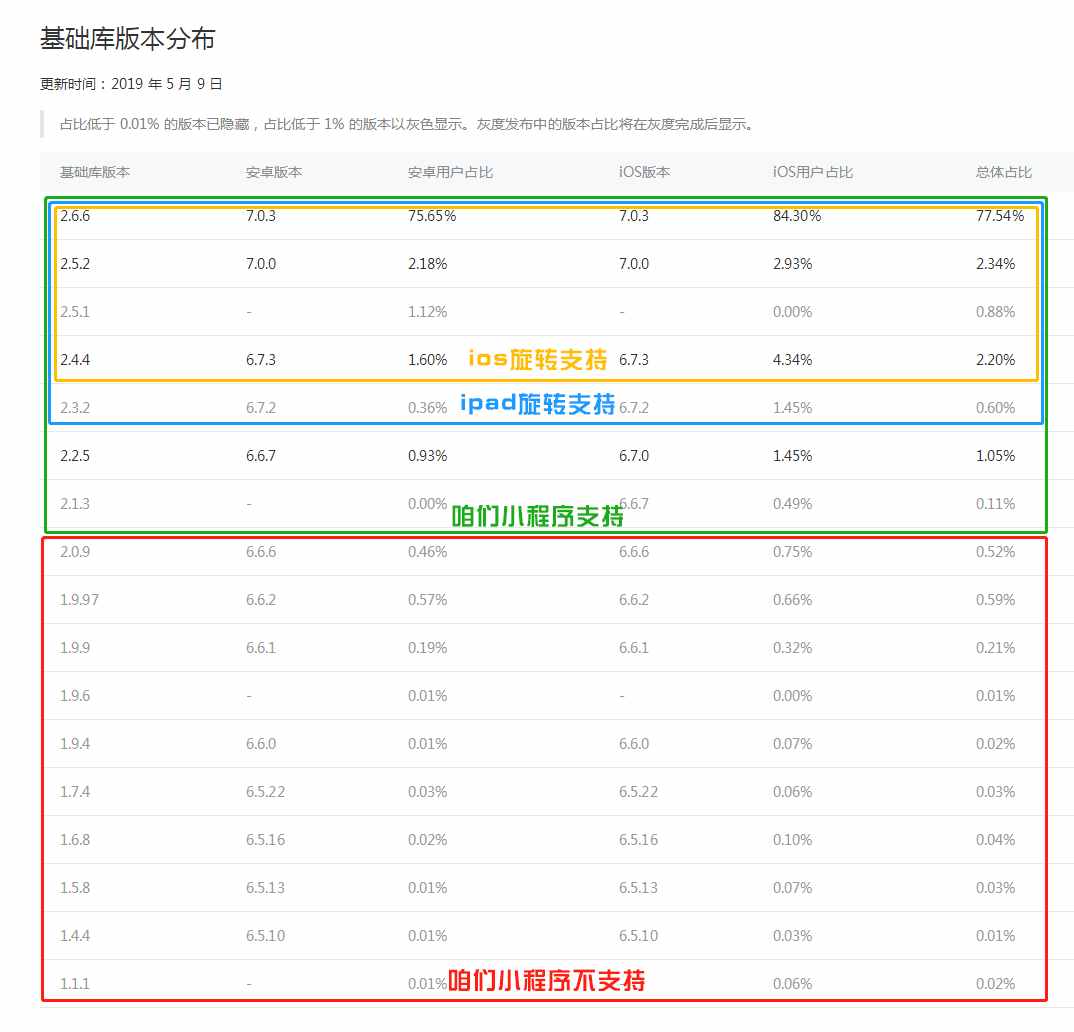
Task: Click the 总体占比 column header
Action: tap(1003, 173)
